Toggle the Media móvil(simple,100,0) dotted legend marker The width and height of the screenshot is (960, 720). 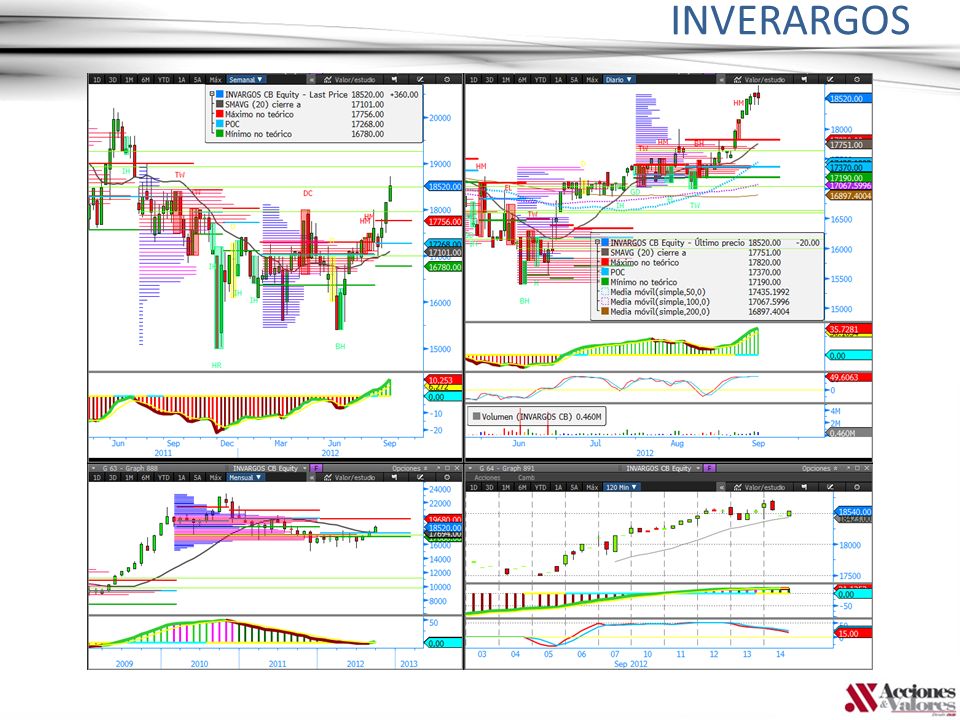(605, 302)
